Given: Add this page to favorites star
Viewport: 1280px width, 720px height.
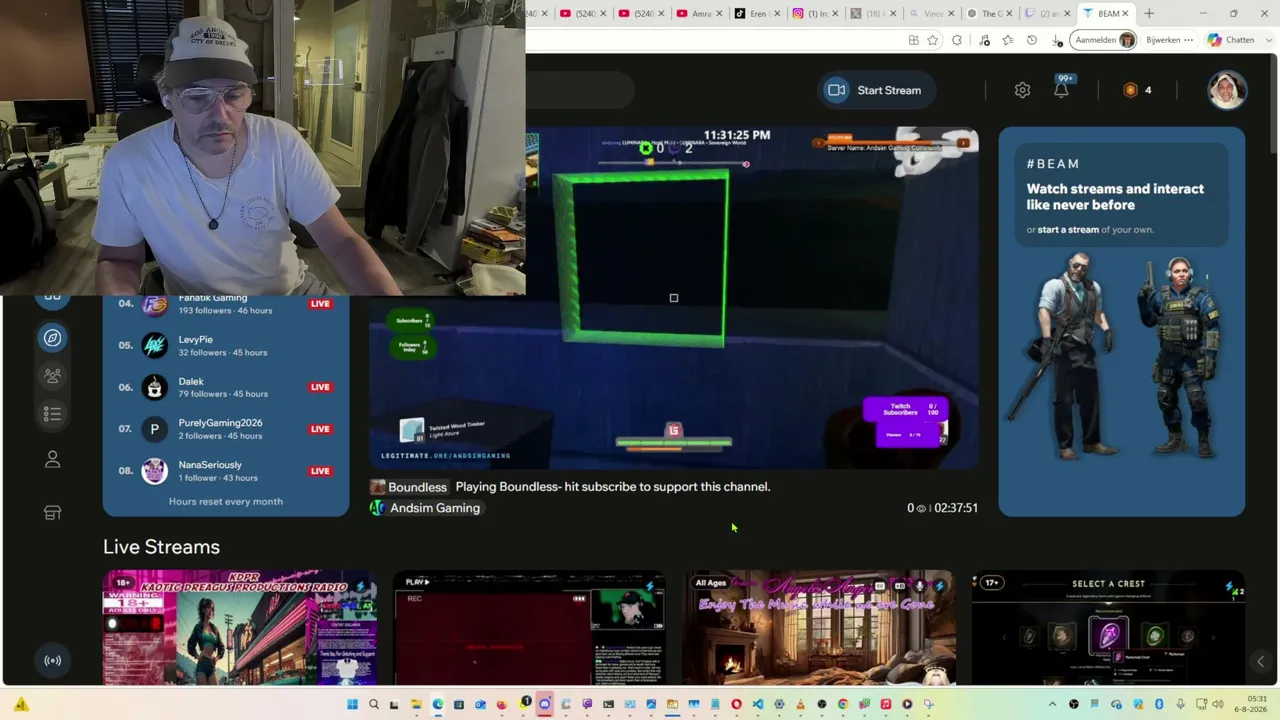Looking at the screenshot, I should click(x=933, y=40).
